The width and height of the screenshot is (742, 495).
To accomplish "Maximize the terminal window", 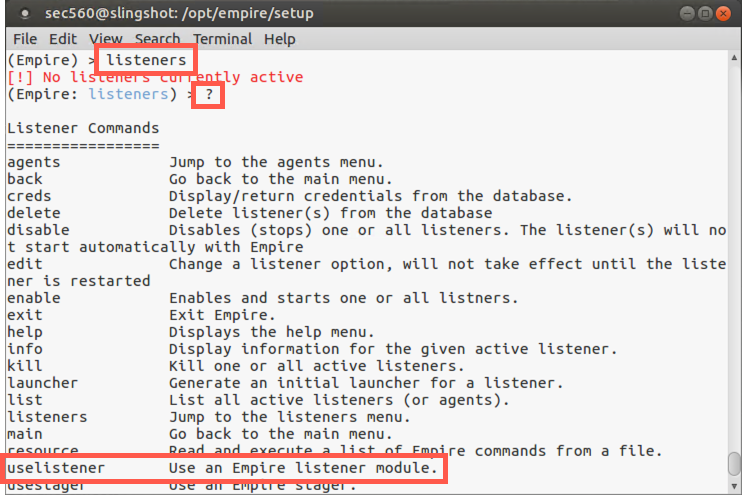I will pos(705,14).
